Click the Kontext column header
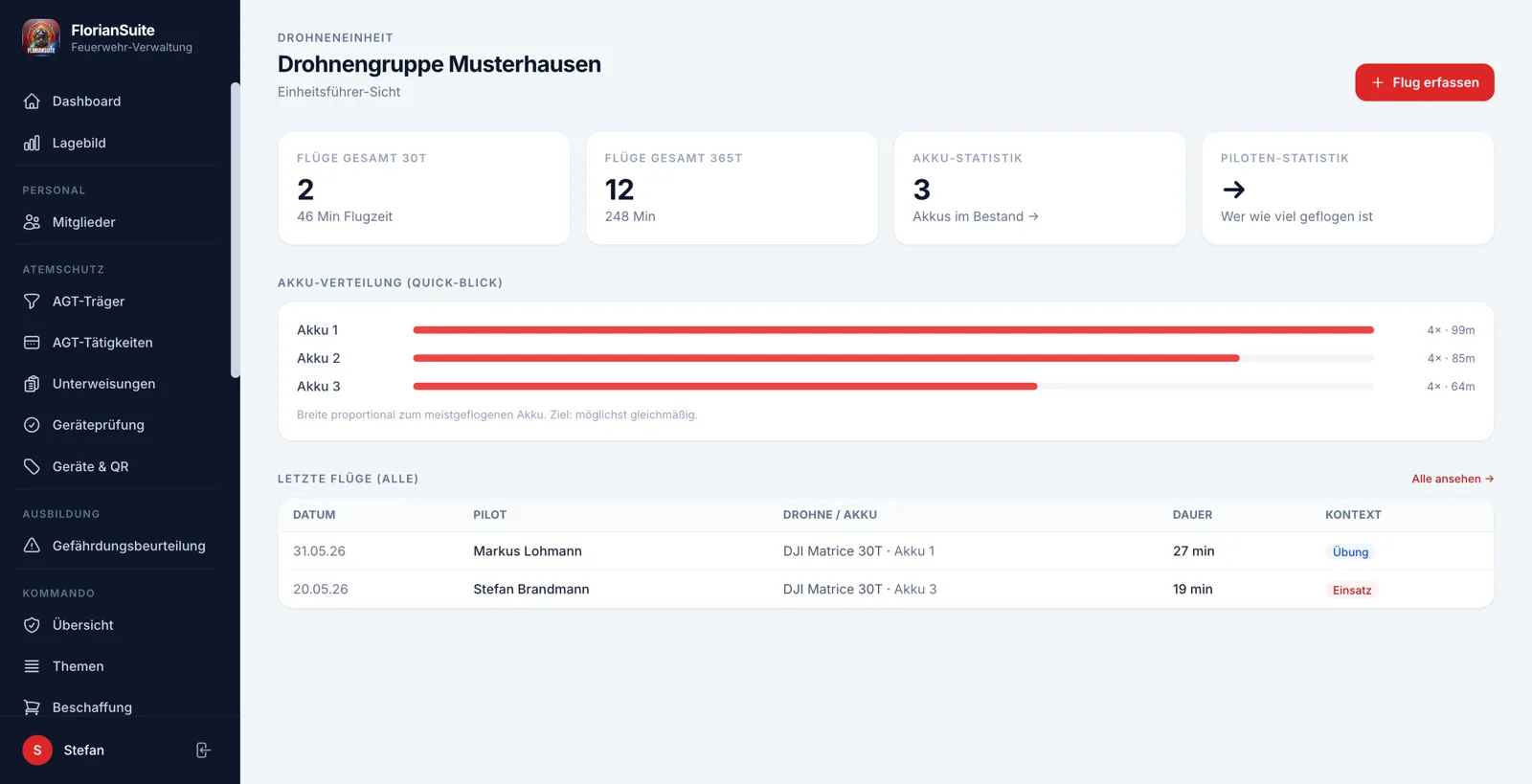The width and height of the screenshot is (1532, 784). pos(1353,515)
